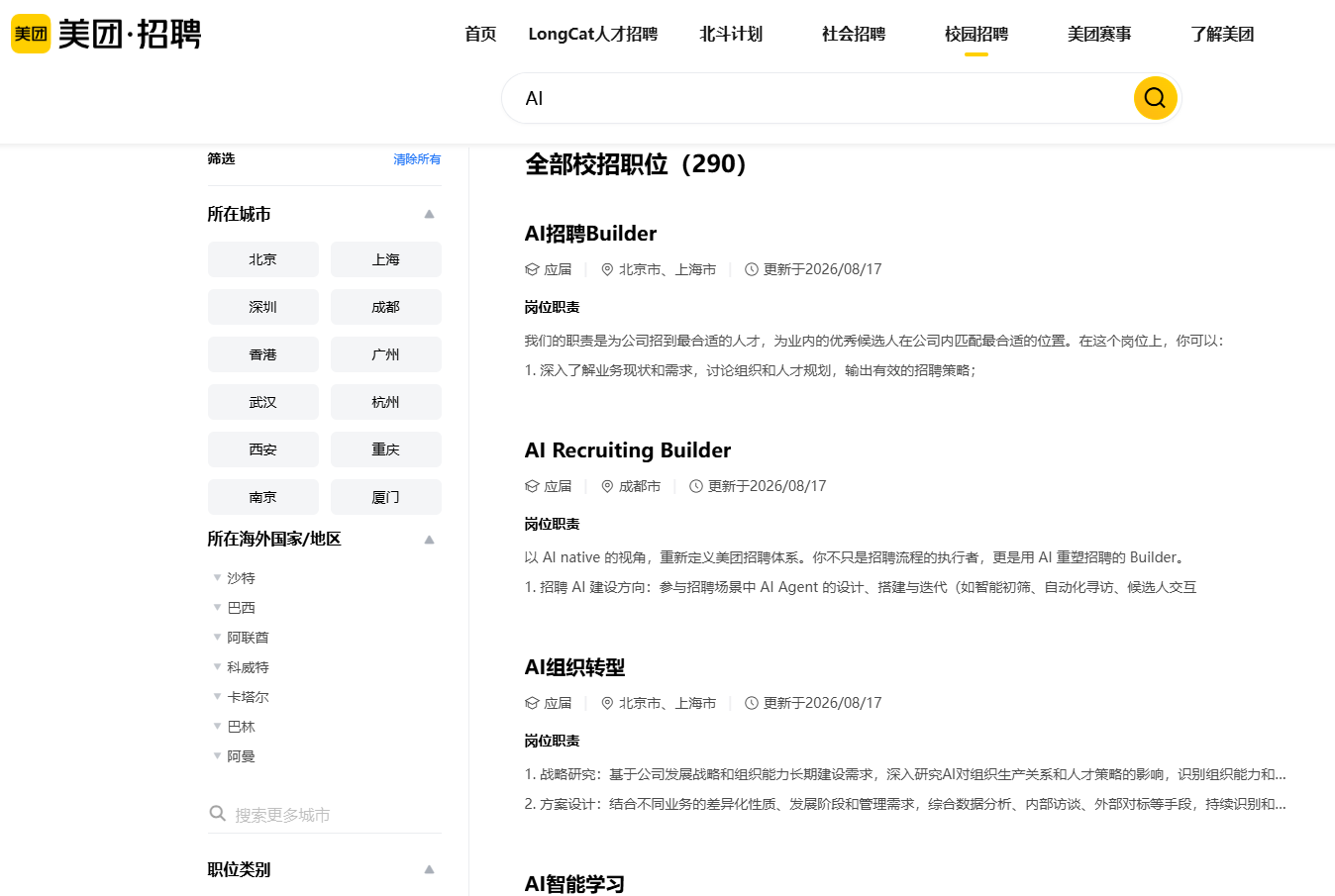Filter by city 深圳
This screenshot has height=896, width=1335.
(x=263, y=307)
